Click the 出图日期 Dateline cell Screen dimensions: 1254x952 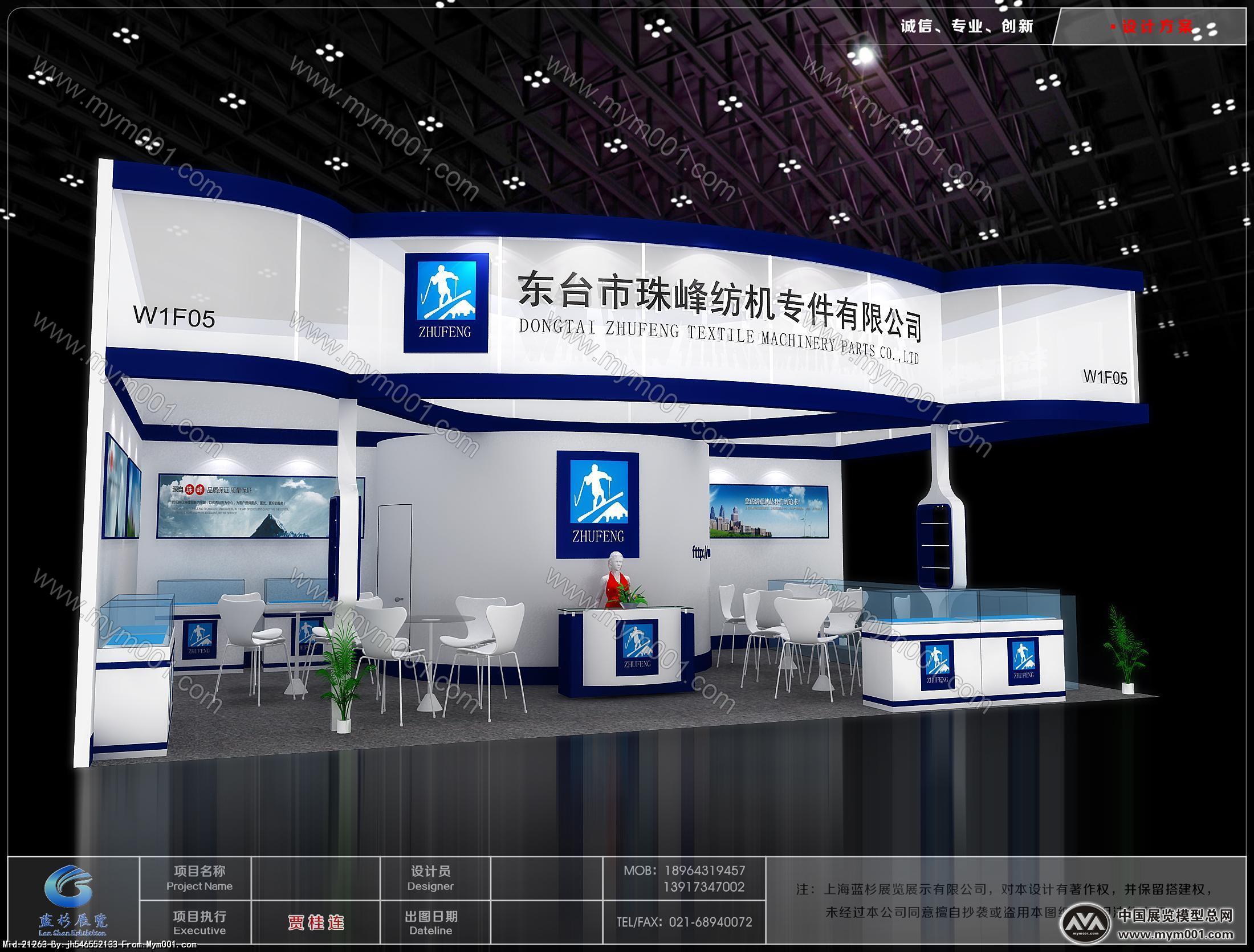435,923
